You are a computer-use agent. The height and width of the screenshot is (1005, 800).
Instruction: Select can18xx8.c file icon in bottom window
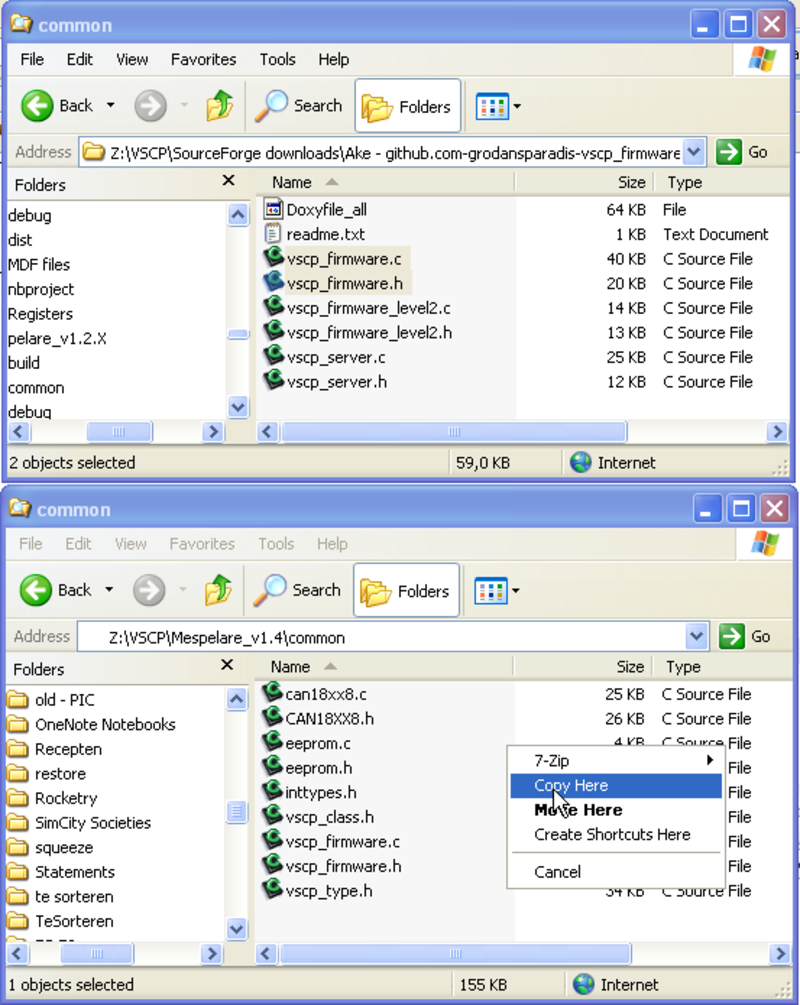pyautogui.click(x=273, y=694)
